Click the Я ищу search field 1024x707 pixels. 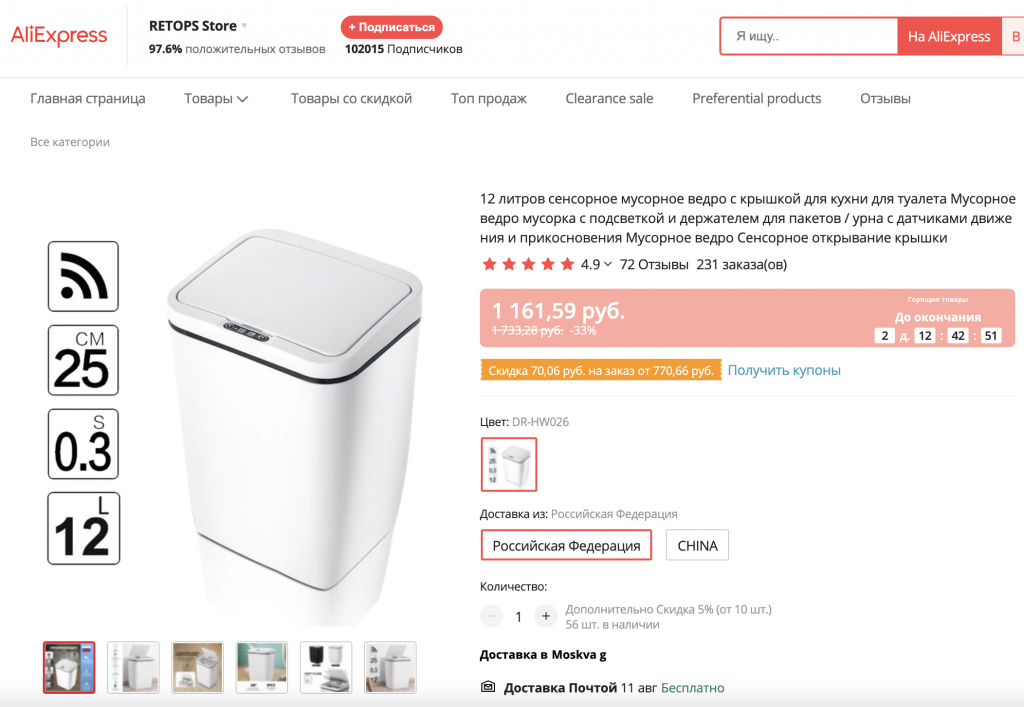tap(808, 37)
